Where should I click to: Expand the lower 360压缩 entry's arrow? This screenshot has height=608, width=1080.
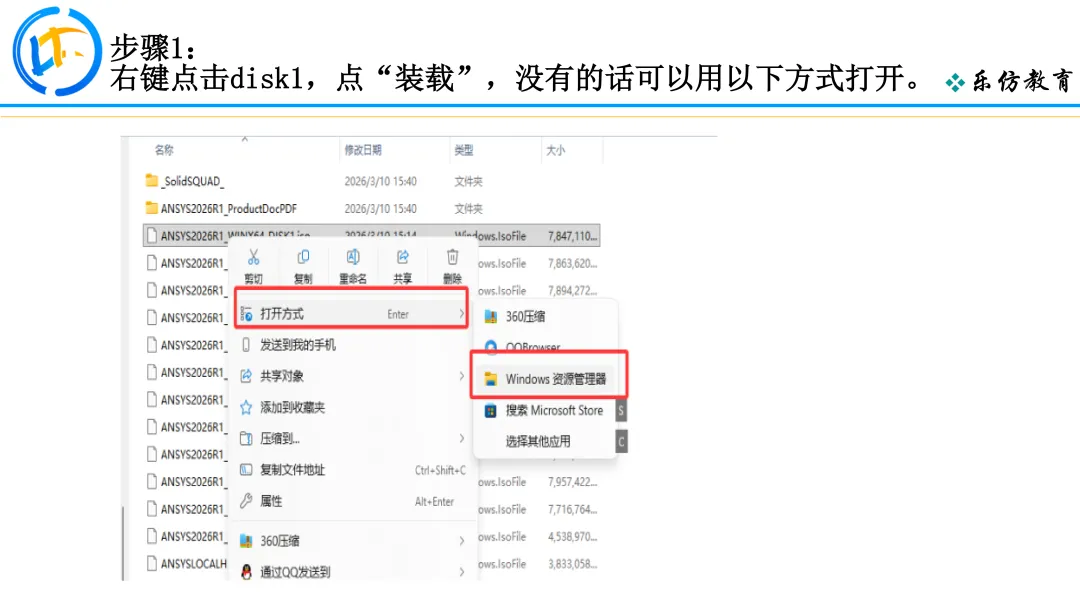click(461, 541)
